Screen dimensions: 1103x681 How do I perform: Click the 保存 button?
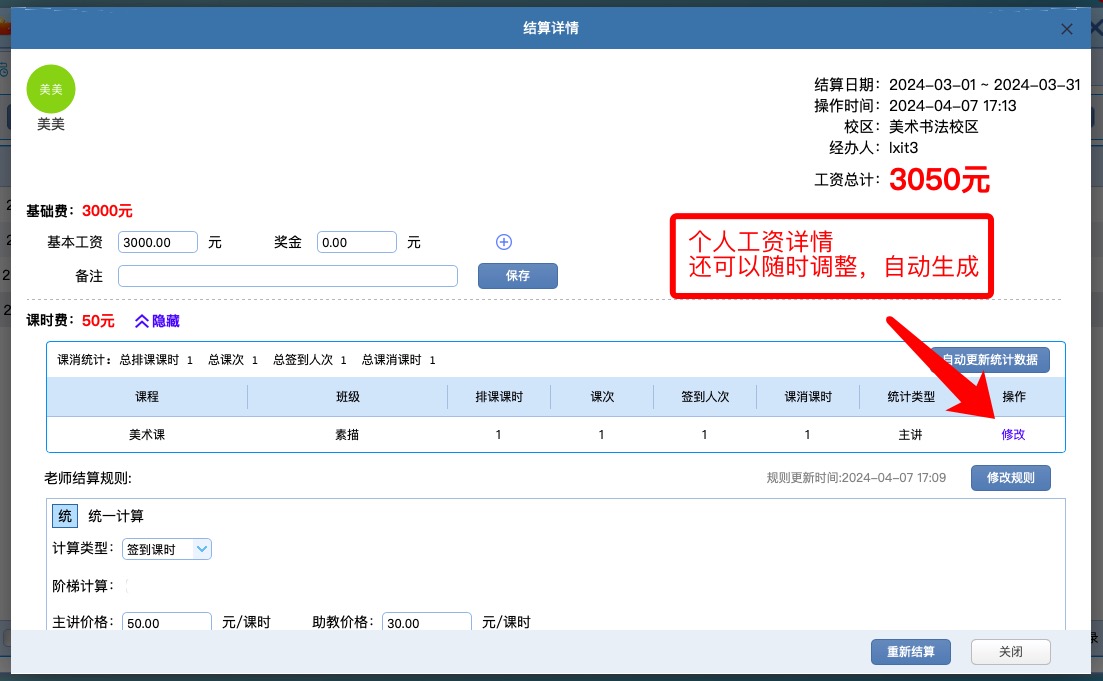518,276
